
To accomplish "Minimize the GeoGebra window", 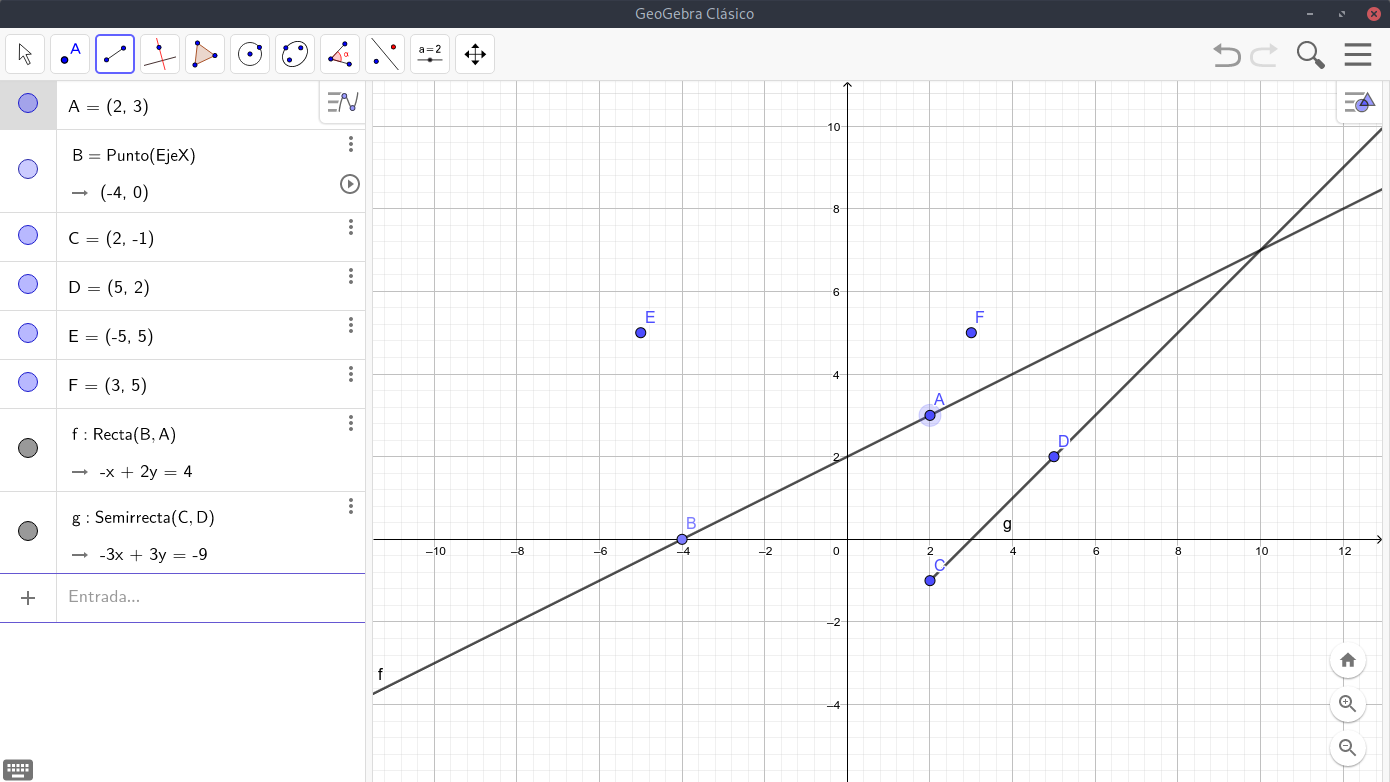I will pyautogui.click(x=1310, y=14).
